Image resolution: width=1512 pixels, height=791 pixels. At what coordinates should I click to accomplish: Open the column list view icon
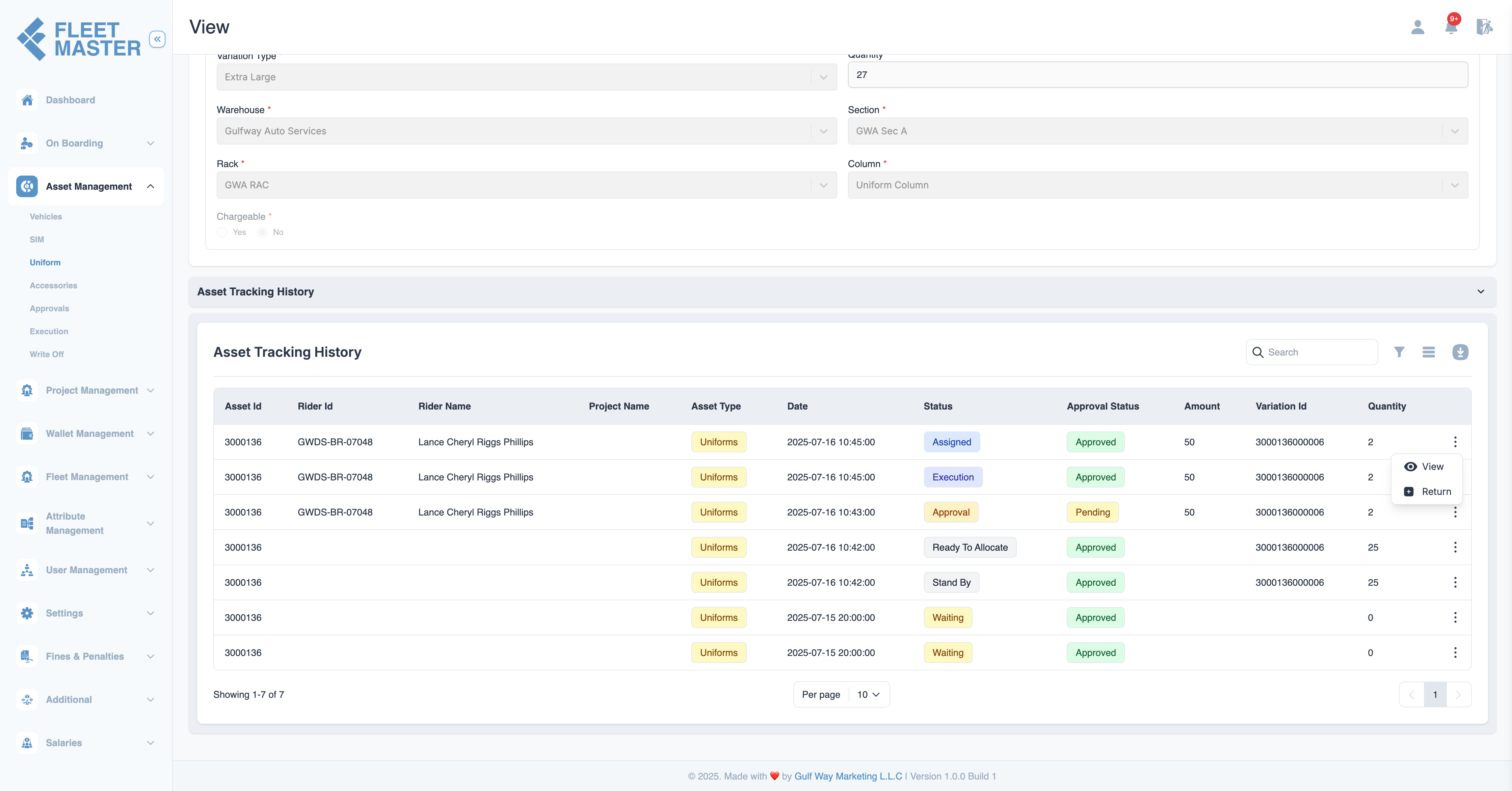(x=1429, y=352)
